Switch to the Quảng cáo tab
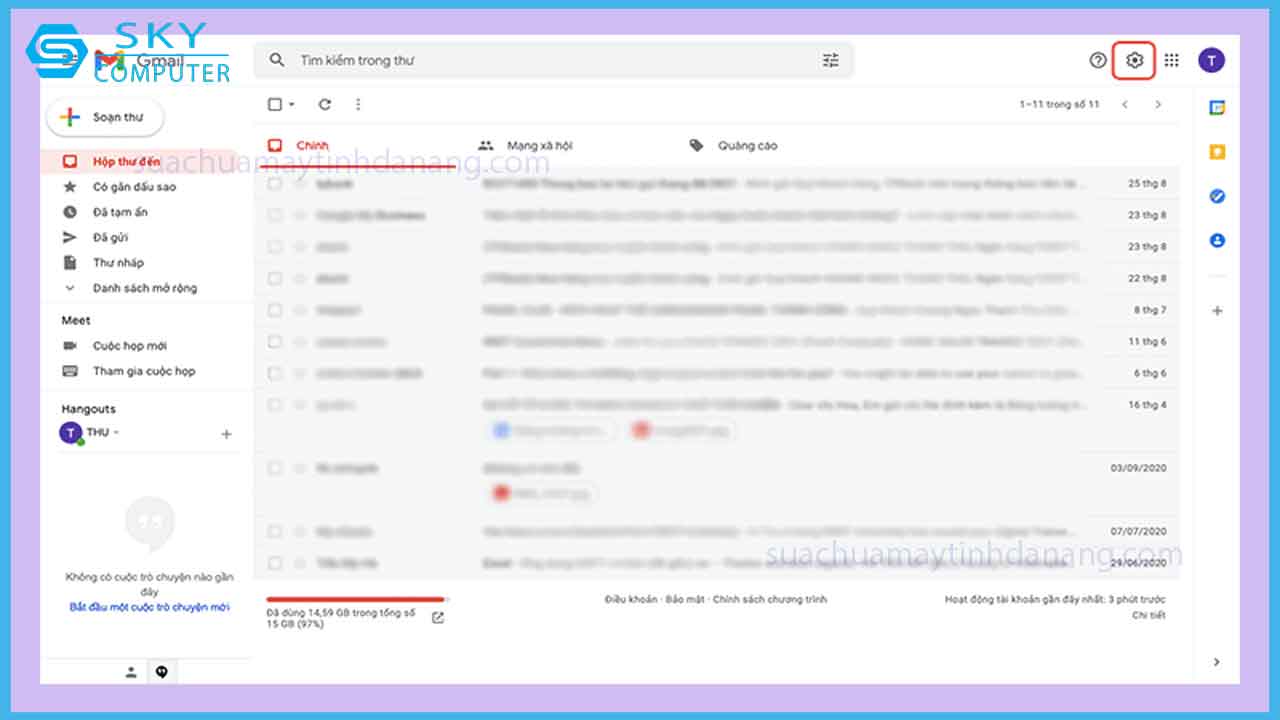The width and height of the screenshot is (1280, 720). 747,146
